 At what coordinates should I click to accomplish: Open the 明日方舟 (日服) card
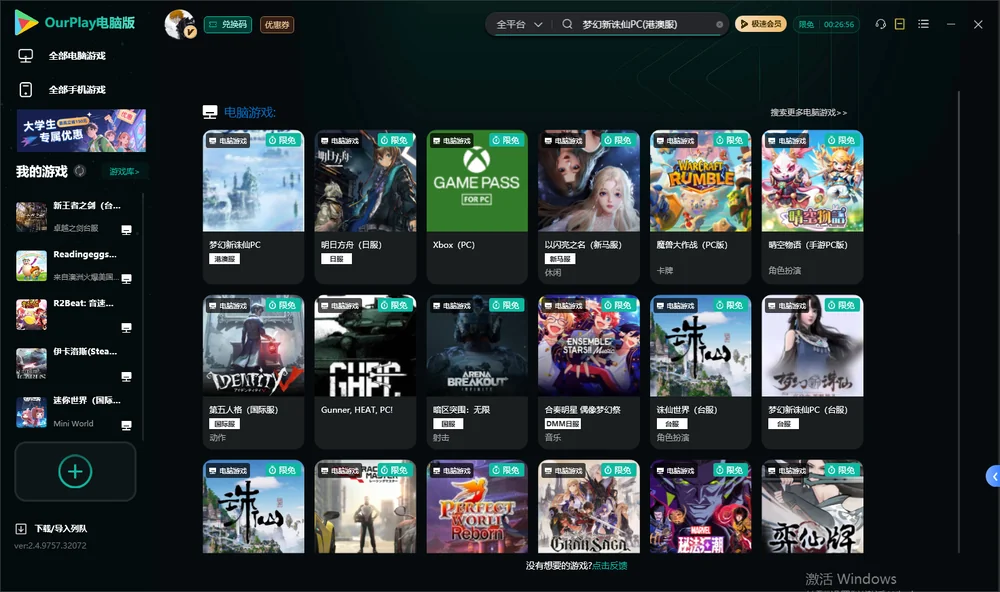tap(365, 207)
